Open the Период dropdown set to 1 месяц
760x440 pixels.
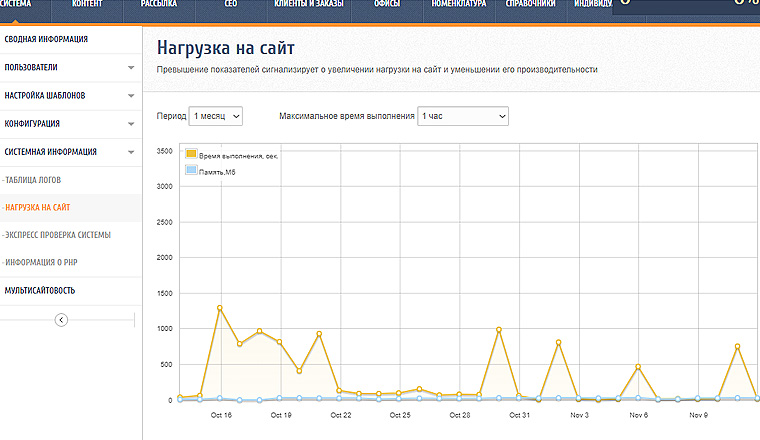216,116
